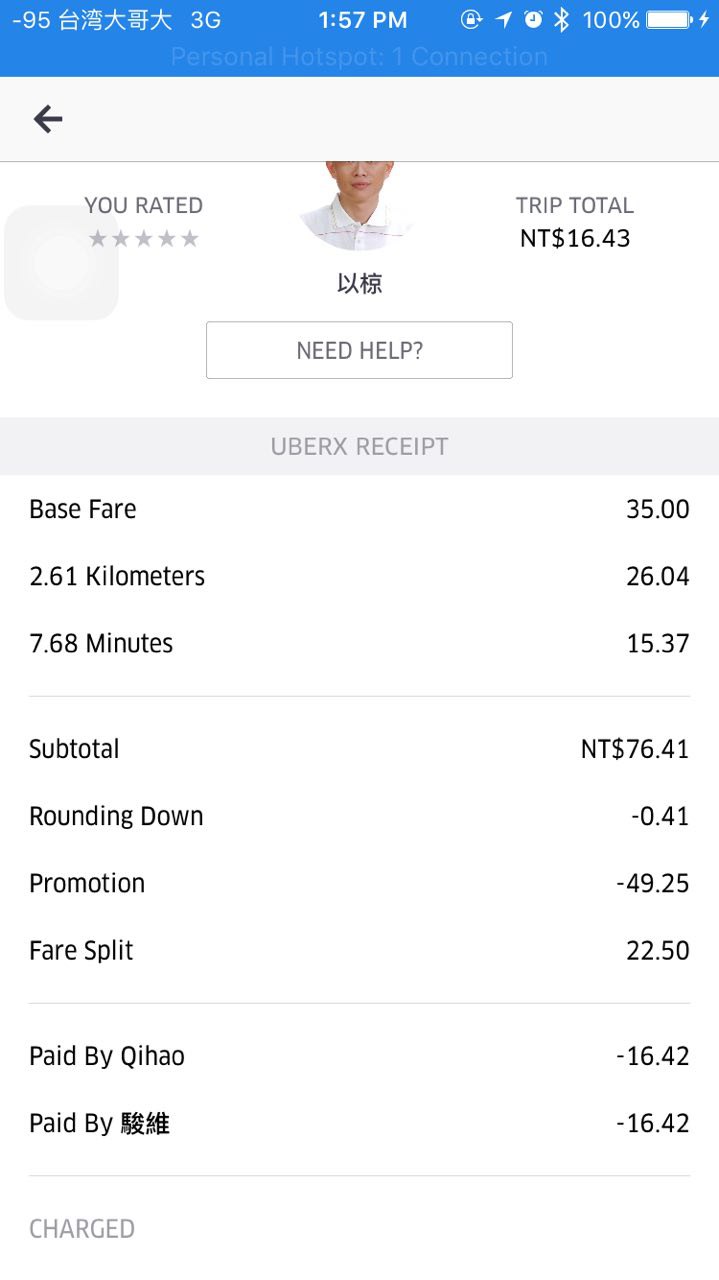Tap the alarm clock status icon
The height and width of the screenshot is (1280, 719).
(x=533, y=19)
